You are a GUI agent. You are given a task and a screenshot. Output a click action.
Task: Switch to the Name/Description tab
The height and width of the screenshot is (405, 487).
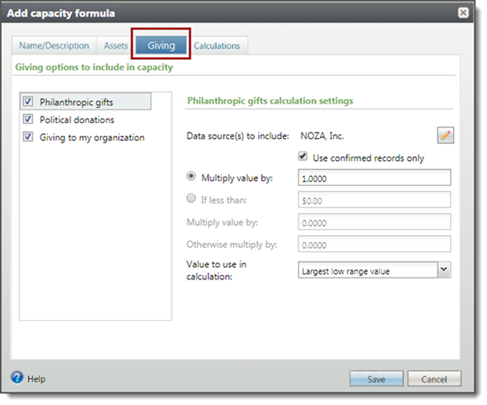[54, 46]
